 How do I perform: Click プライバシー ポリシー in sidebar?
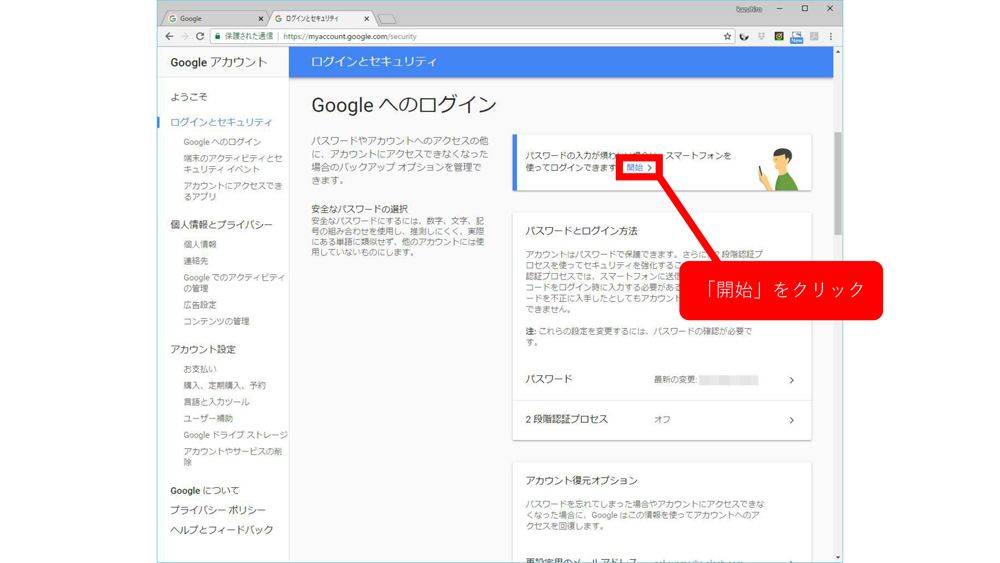[217, 510]
